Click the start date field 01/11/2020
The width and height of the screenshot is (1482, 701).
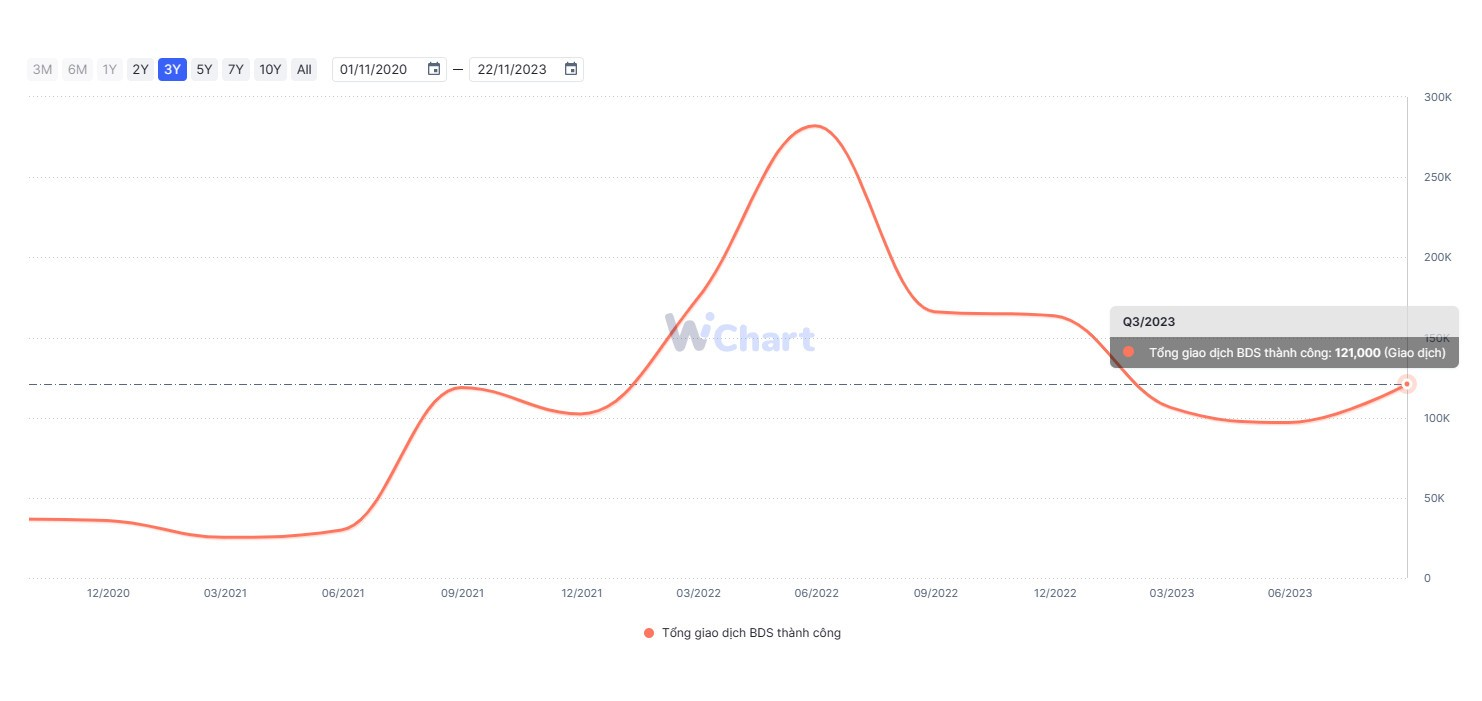[374, 69]
